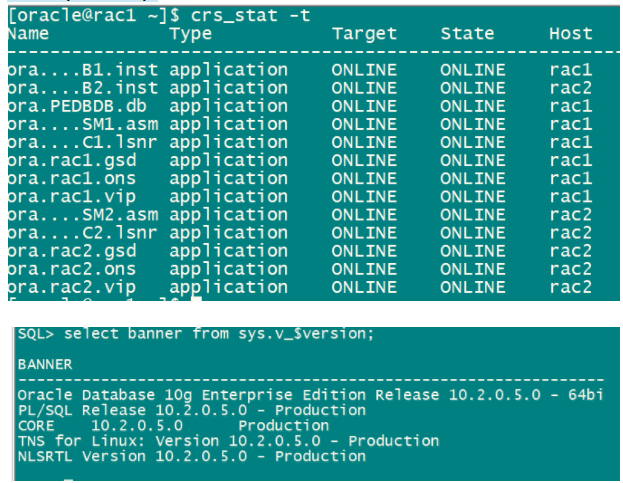Click the ora....B2.inst resource name
Viewport: 623px width, 483px height.
pyautogui.click(x=83, y=88)
